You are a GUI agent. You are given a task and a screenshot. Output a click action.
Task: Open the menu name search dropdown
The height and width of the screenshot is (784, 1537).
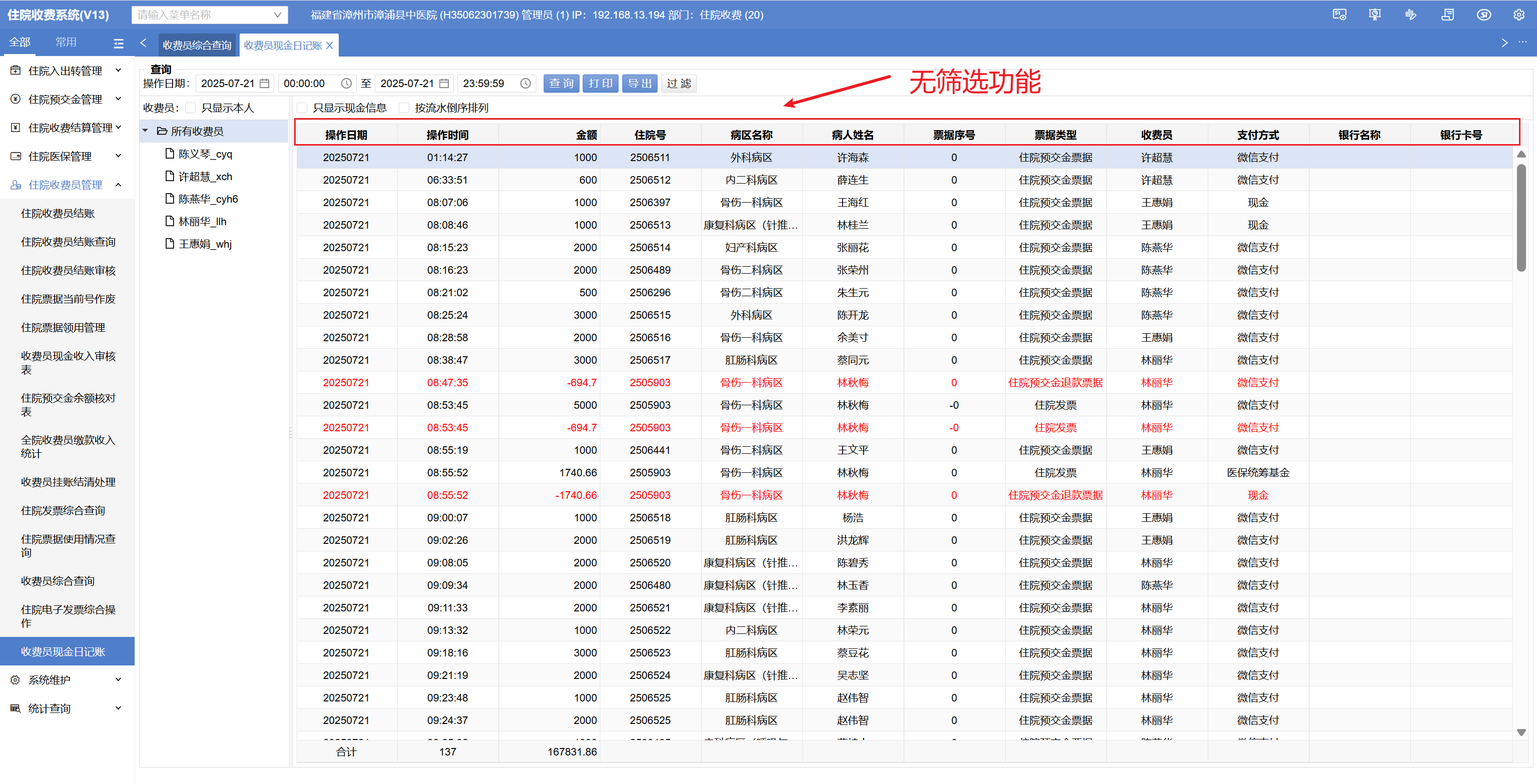278,15
